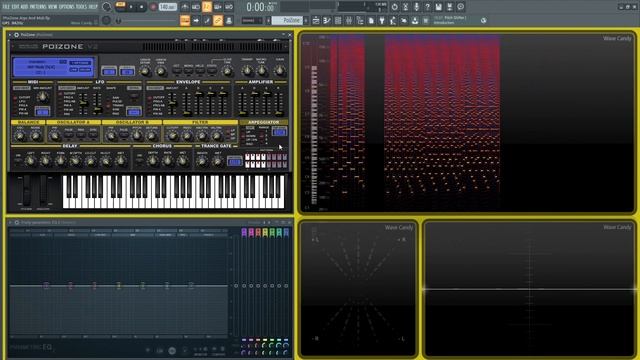Click the 0:00 time display
The width and height of the screenshot is (640, 360).
pyautogui.click(x=260, y=7)
